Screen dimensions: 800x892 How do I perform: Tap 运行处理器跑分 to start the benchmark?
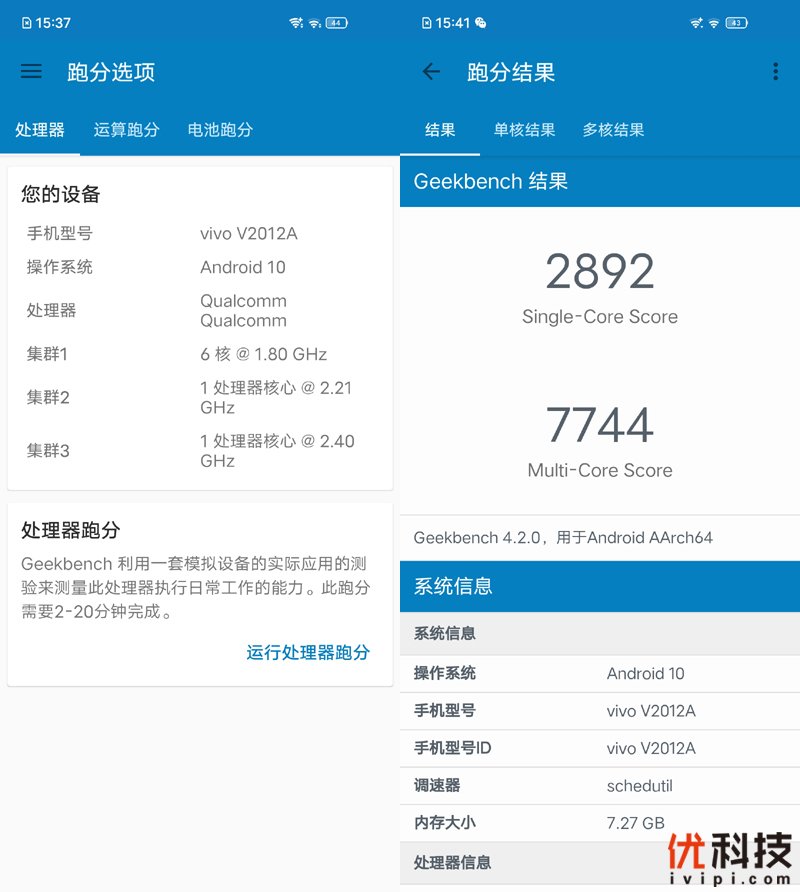click(x=308, y=652)
